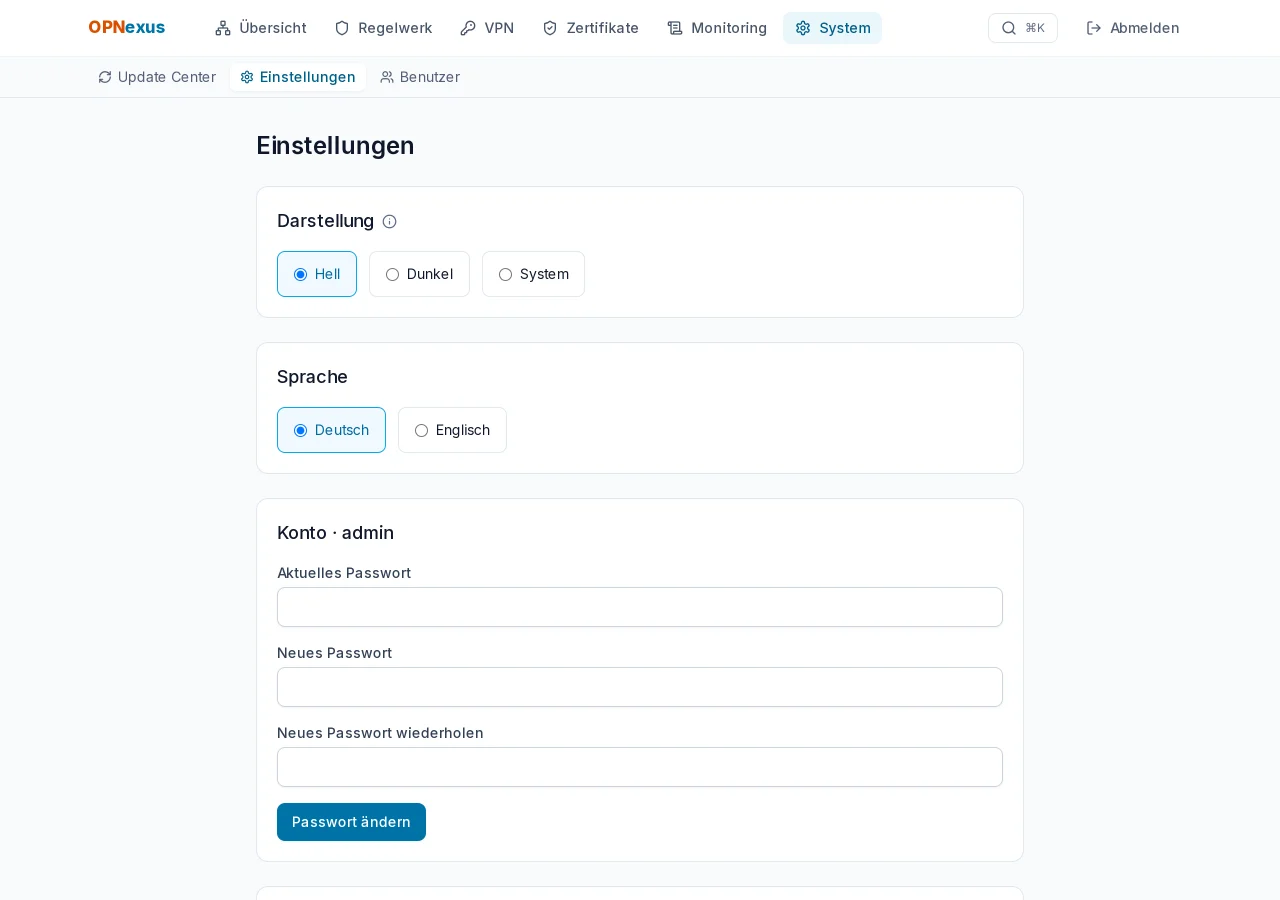Focus the Aktuelles Passwort field
1280x900 pixels.
click(x=640, y=607)
